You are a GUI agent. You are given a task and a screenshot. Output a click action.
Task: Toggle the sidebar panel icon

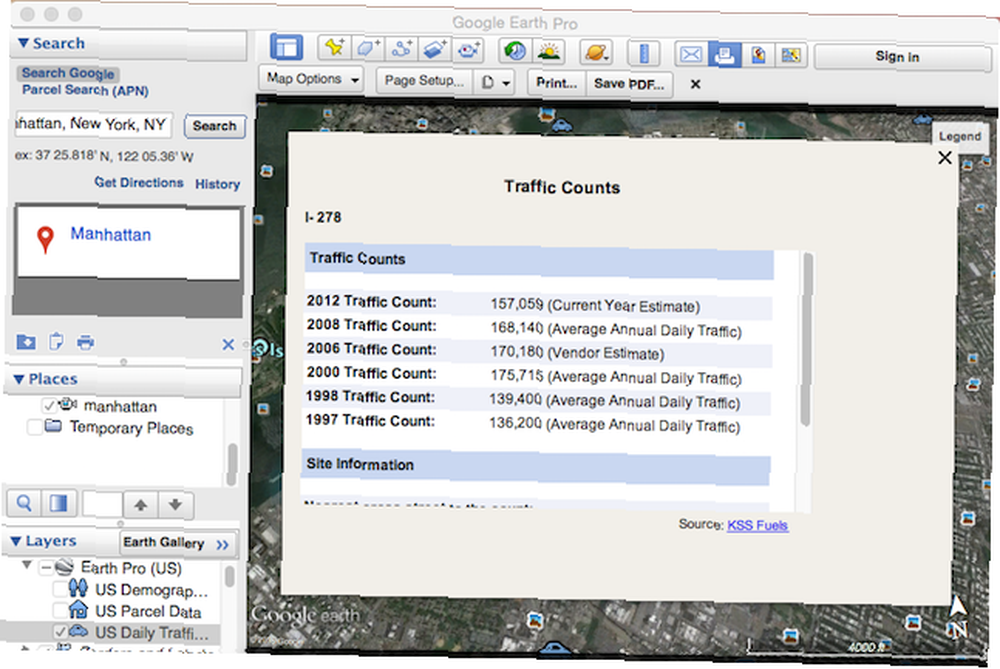click(x=286, y=48)
